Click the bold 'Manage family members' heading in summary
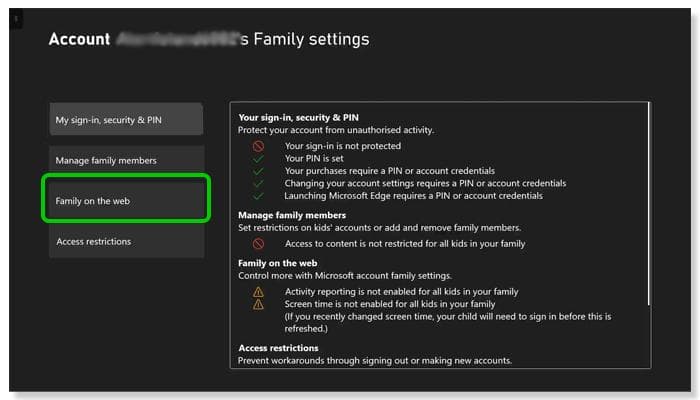The image size is (700, 400). click(292, 215)
